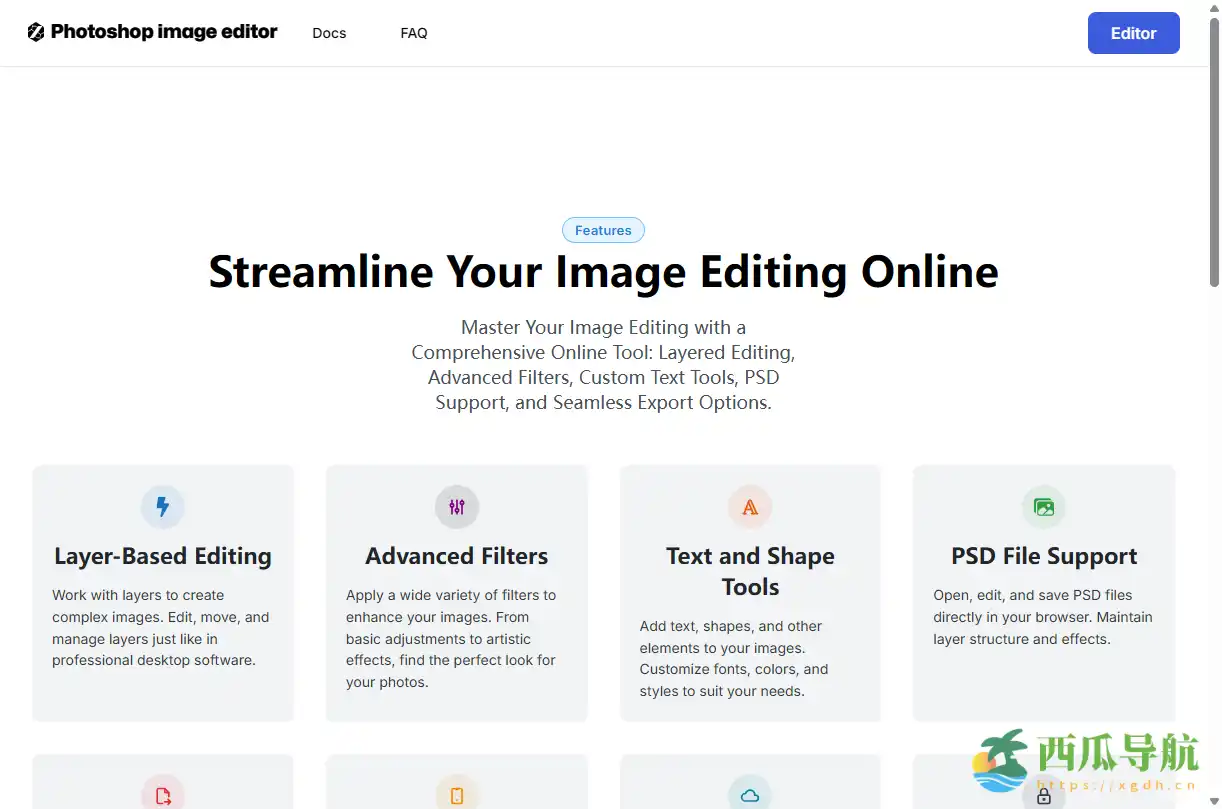This screenshot has width=1222, height=809.
Task: Click the orange mobile device icon
Action: pos(457,796)
